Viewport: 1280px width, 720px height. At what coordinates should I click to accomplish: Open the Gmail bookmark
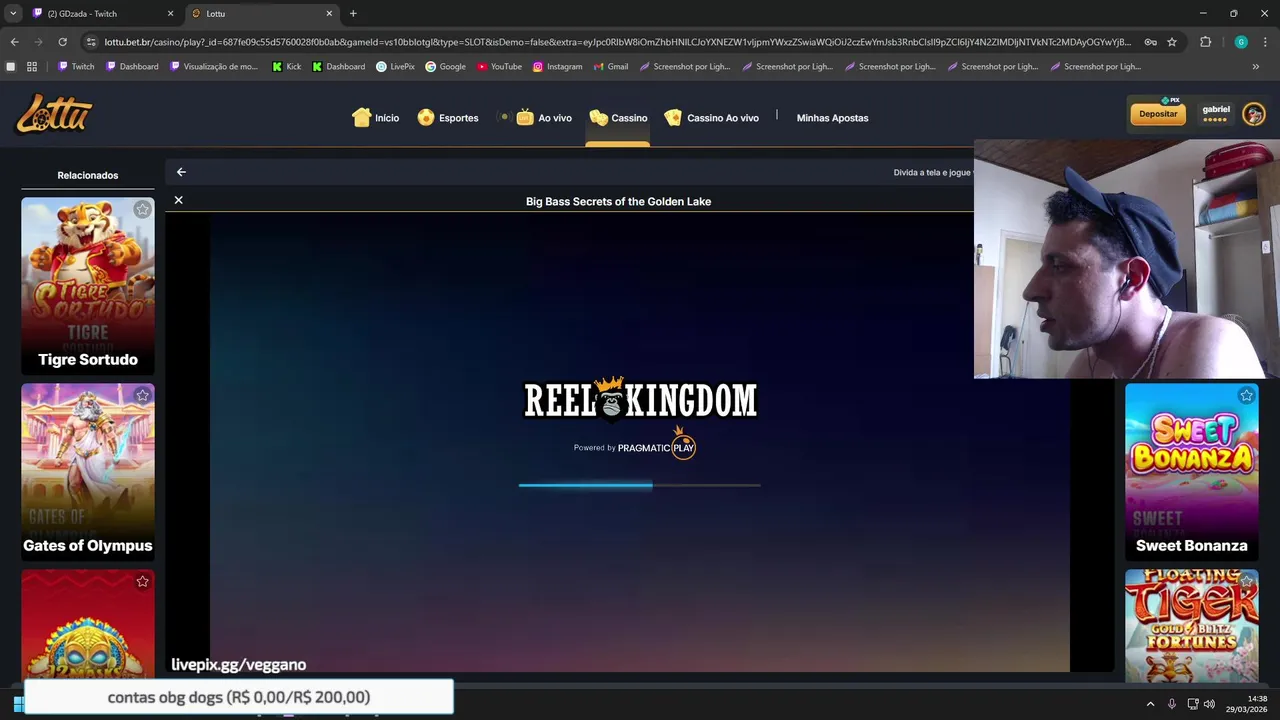pyautogui.click(x=610, y=67)
